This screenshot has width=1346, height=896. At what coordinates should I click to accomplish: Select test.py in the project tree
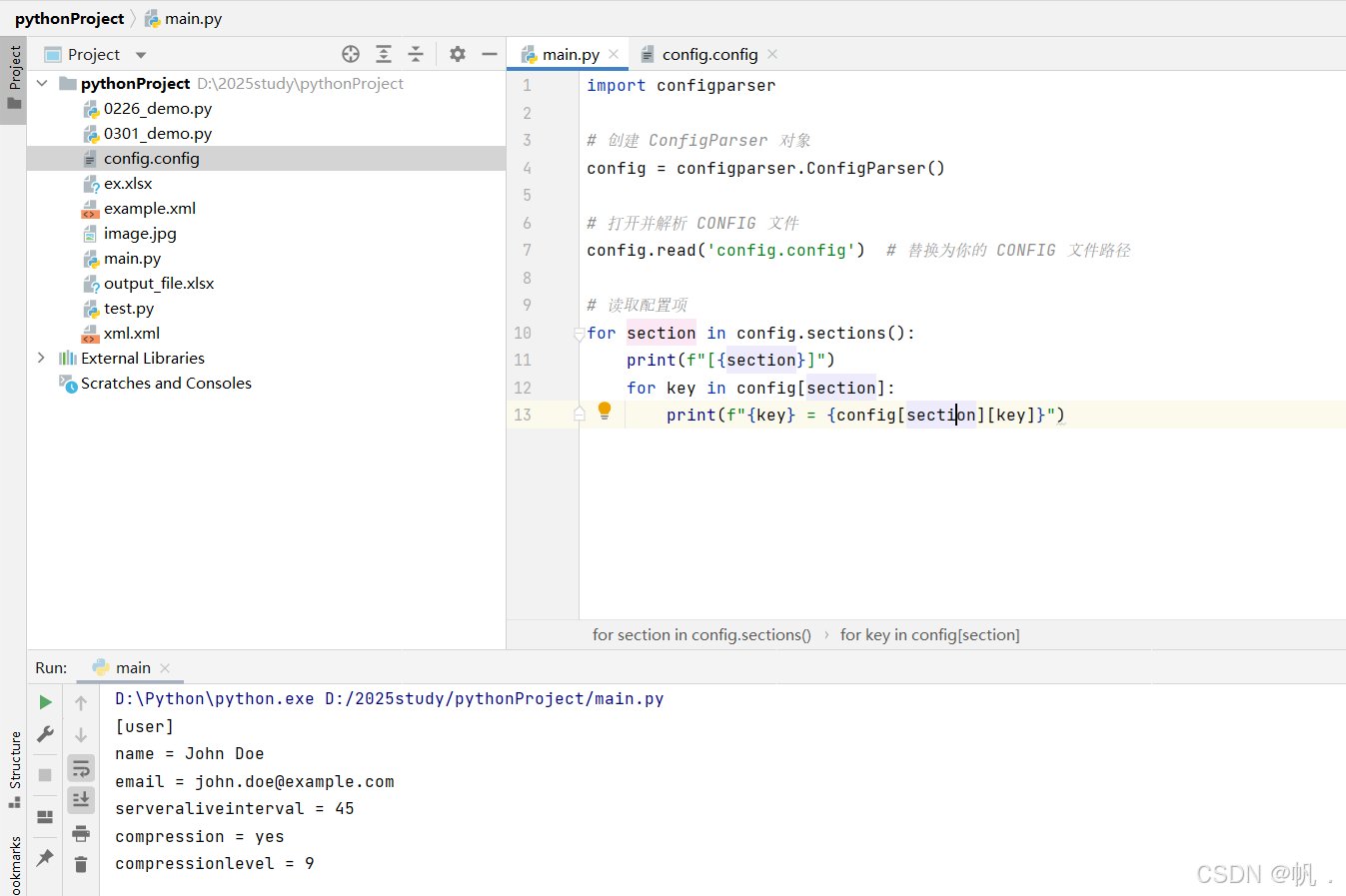(129, 308)
